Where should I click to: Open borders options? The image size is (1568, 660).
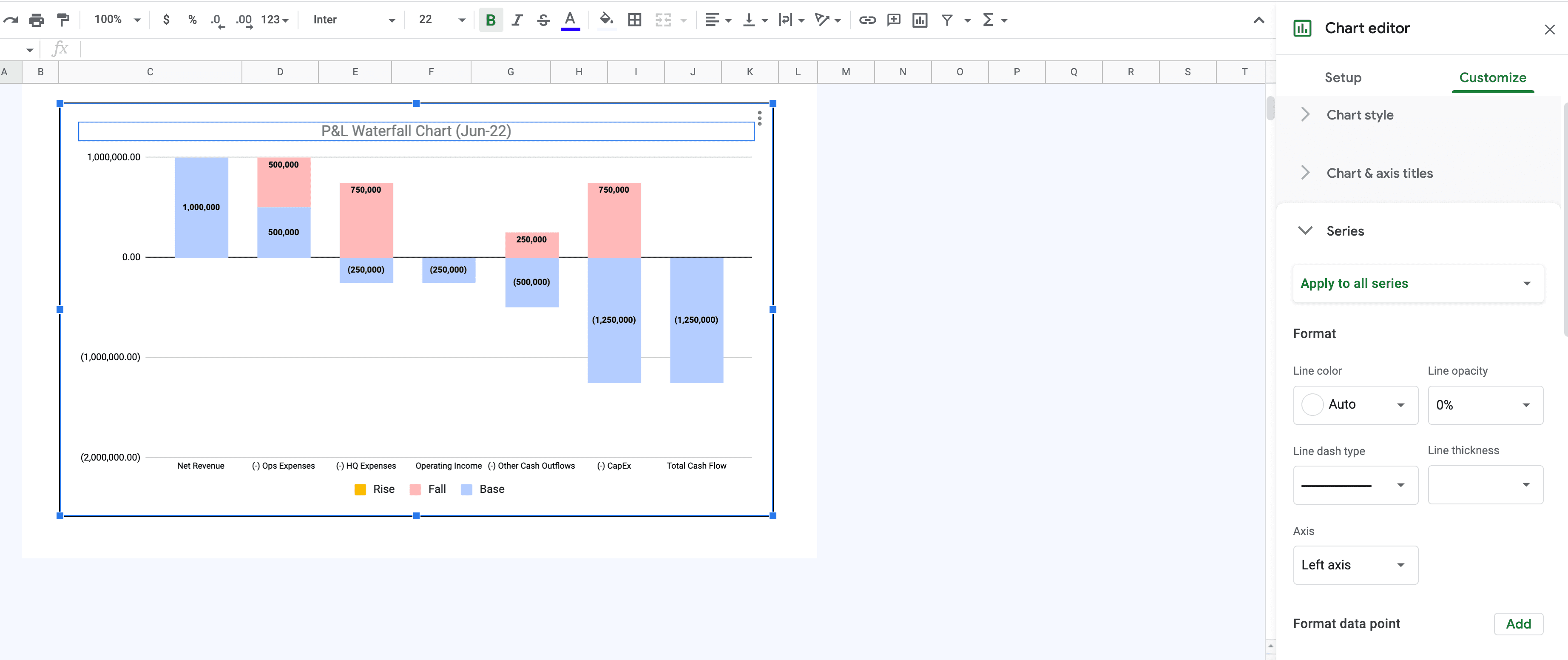pos(634,20)
